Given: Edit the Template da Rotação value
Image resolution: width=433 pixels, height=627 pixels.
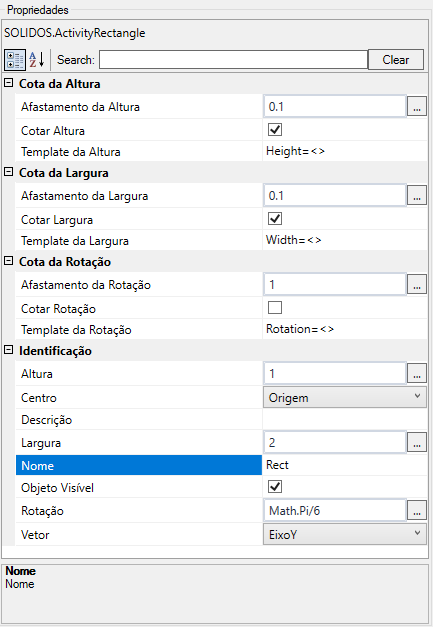Looking at the screenshot, I should tap(345, 329).
